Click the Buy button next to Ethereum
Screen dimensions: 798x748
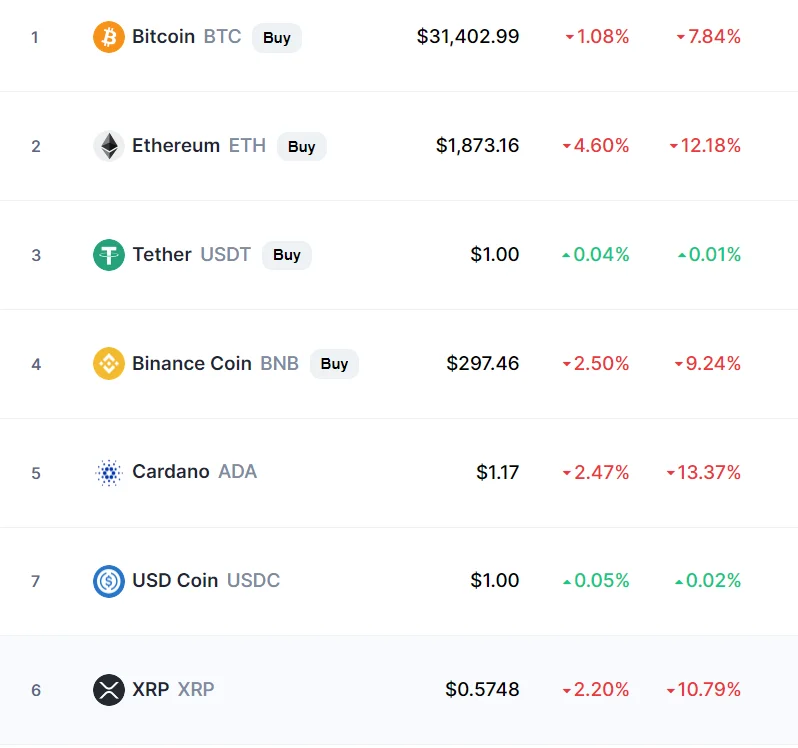(x=302, y=147)
